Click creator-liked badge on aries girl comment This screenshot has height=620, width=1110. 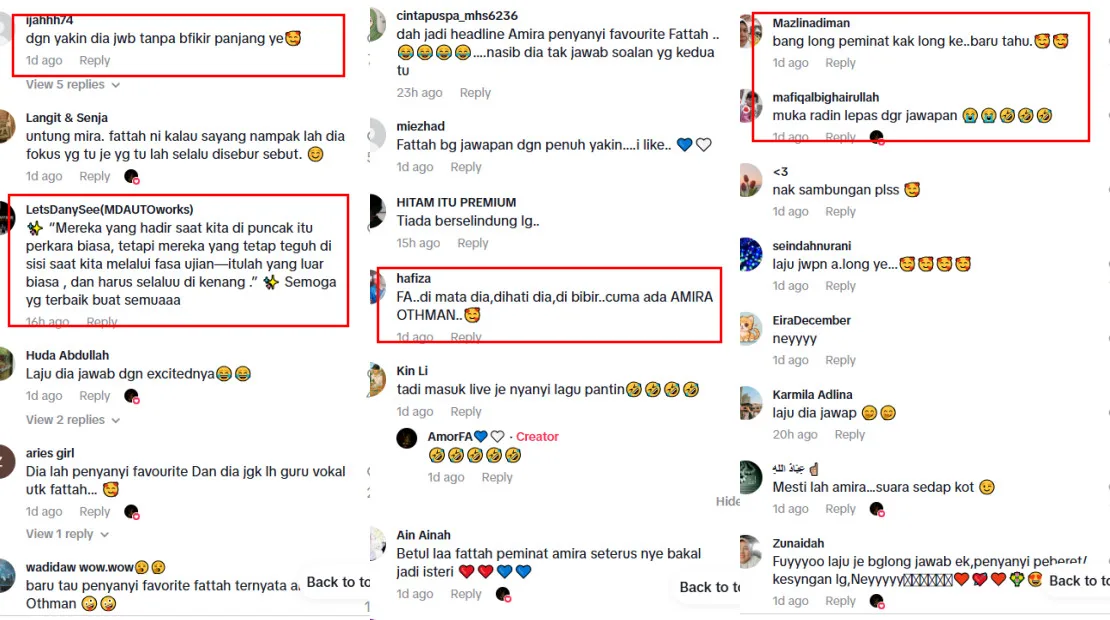[132, 511]
